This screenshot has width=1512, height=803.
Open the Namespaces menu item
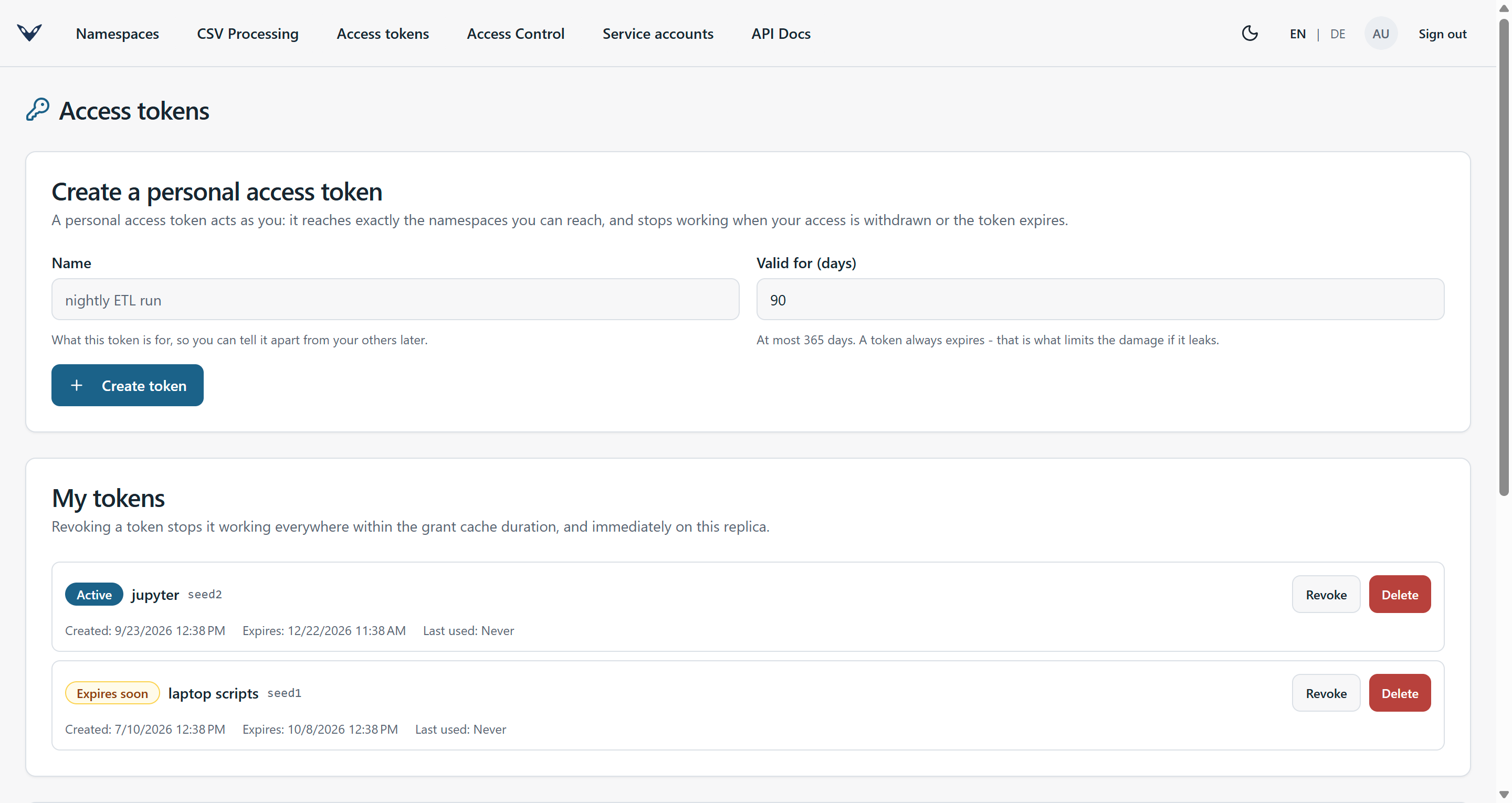click(118, 34)
